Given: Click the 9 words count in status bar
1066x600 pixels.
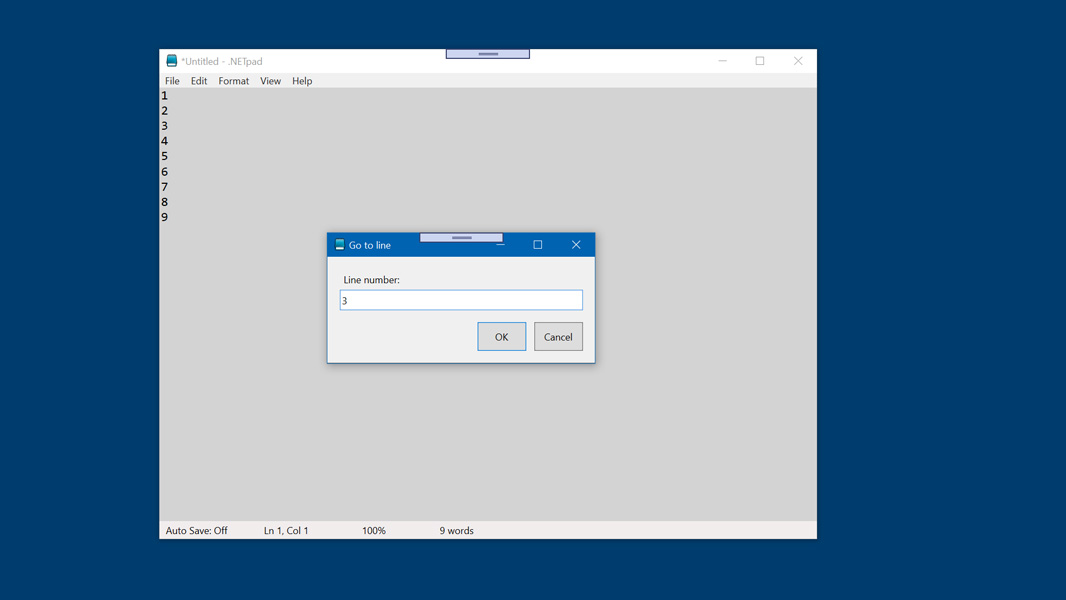Looking at the screenshot, I should point(456,531).
